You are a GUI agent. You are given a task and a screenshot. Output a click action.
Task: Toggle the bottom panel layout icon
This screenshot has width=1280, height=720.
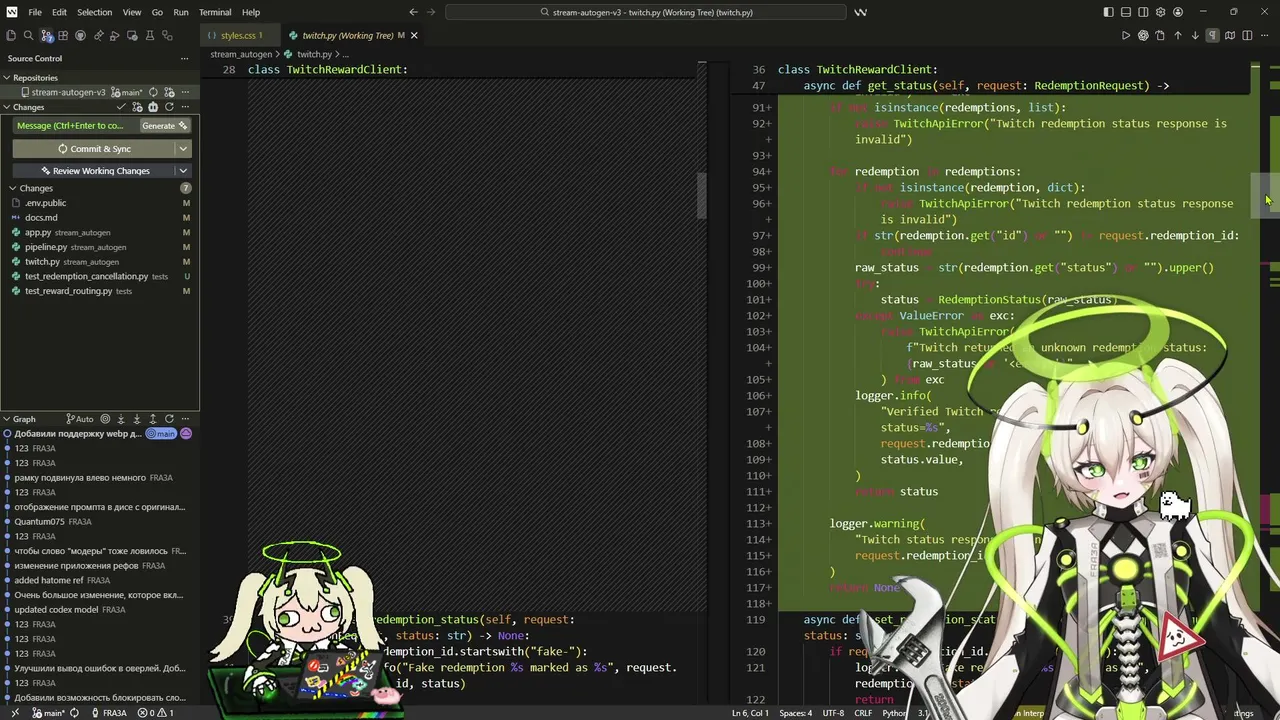[x=1125, y=12]
